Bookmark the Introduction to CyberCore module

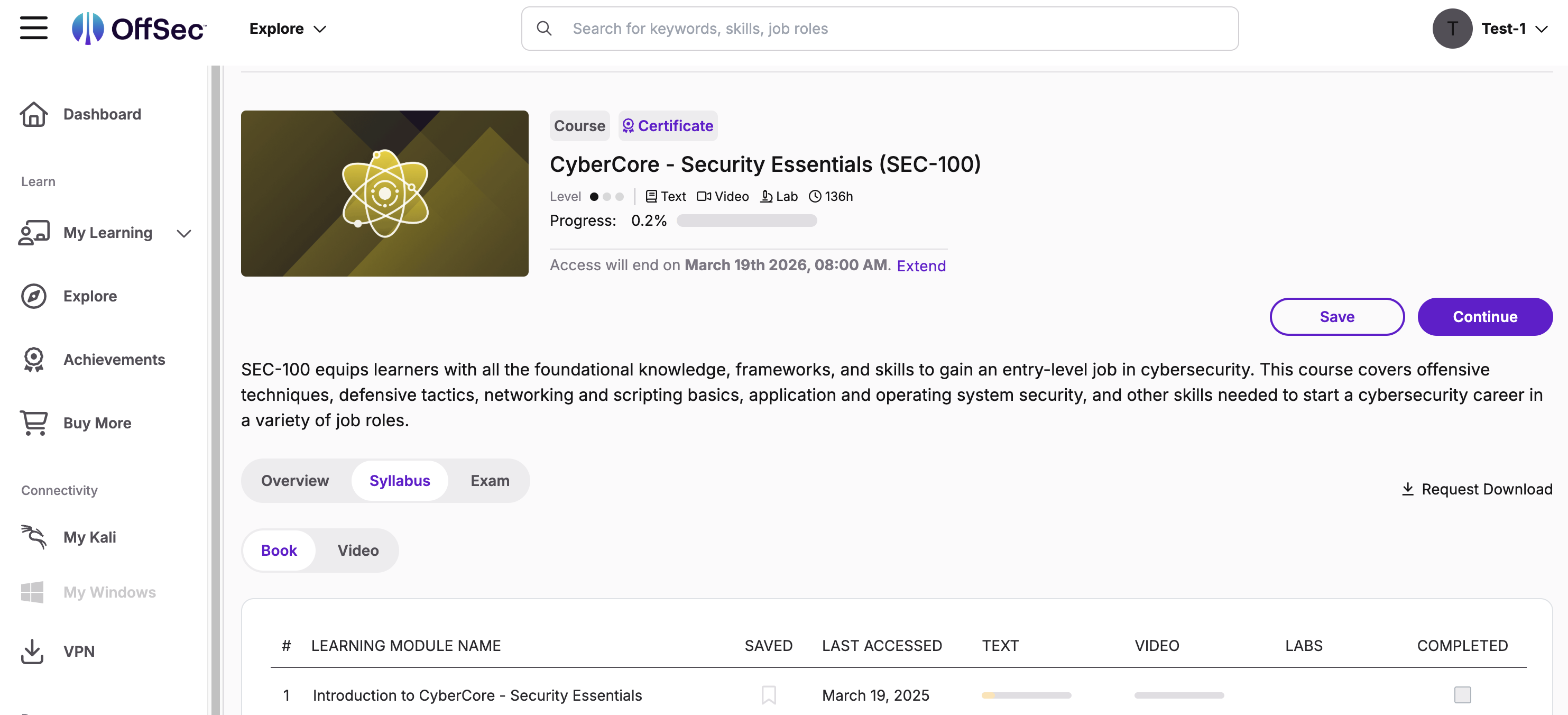pos(769,695)
